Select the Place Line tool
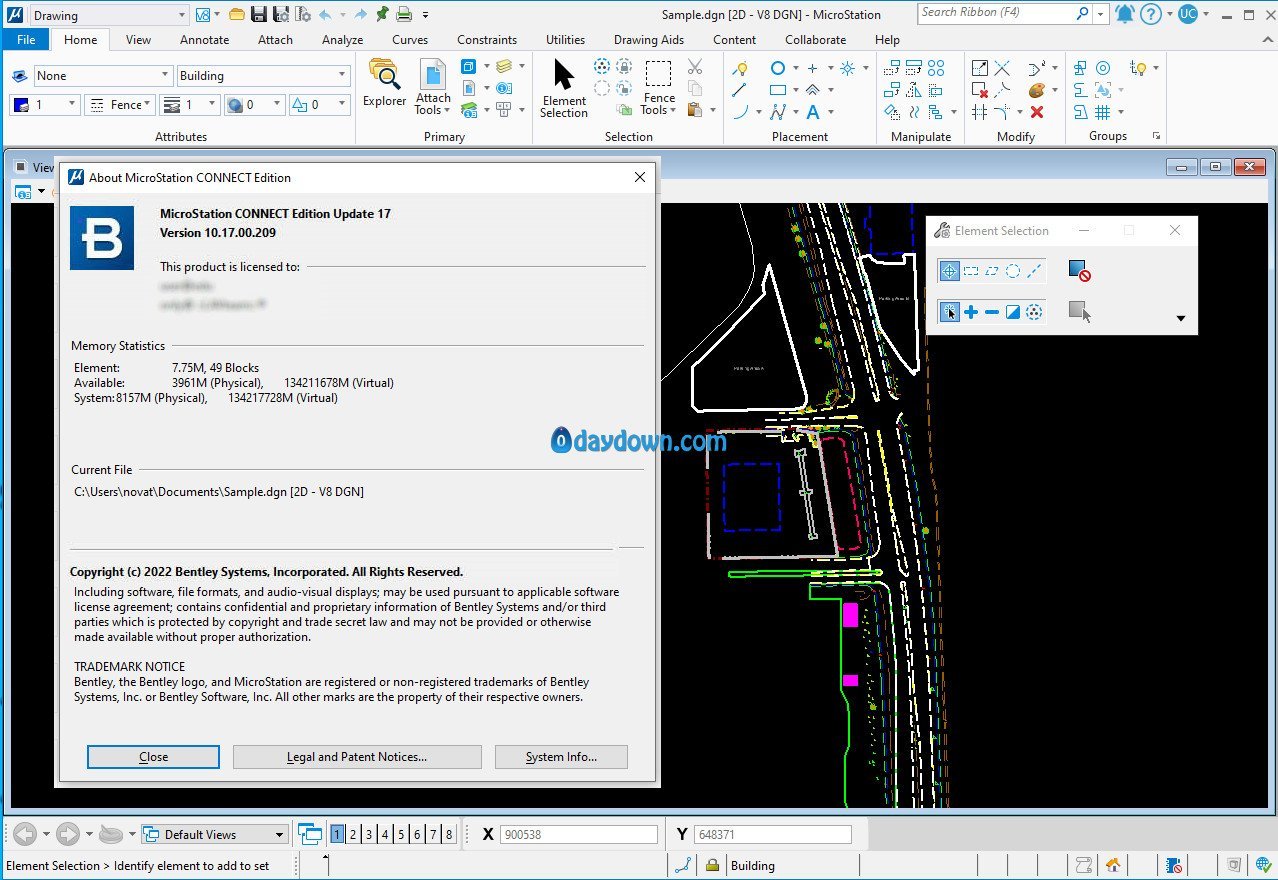Viewport: 1278px width, 880px height. pyautogui.click(x=739, y=90)
